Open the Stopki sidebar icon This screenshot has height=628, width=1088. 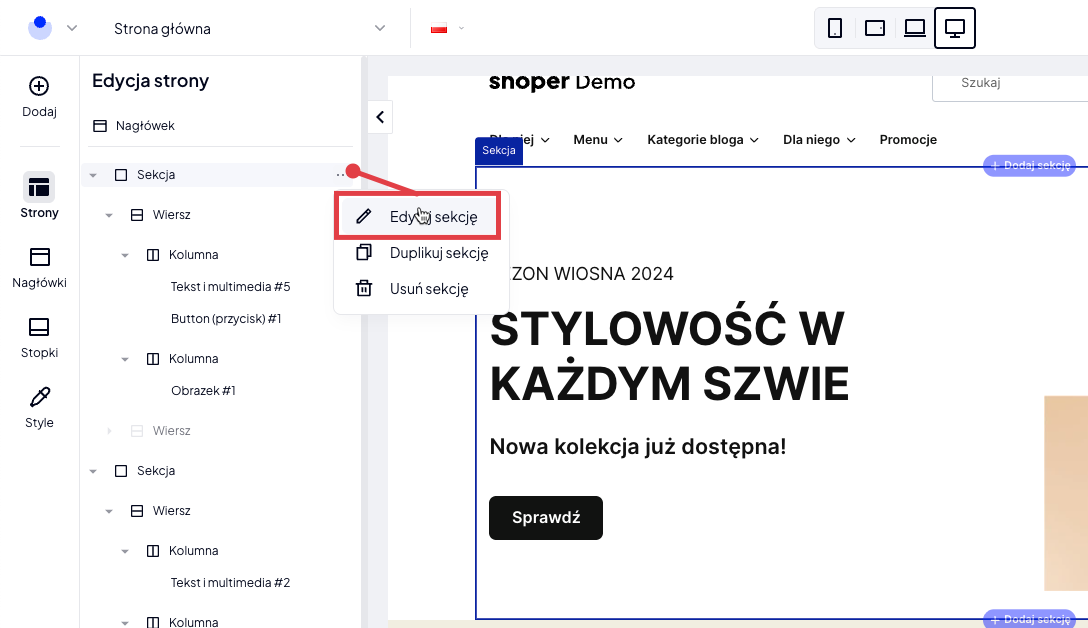[39, 327]
